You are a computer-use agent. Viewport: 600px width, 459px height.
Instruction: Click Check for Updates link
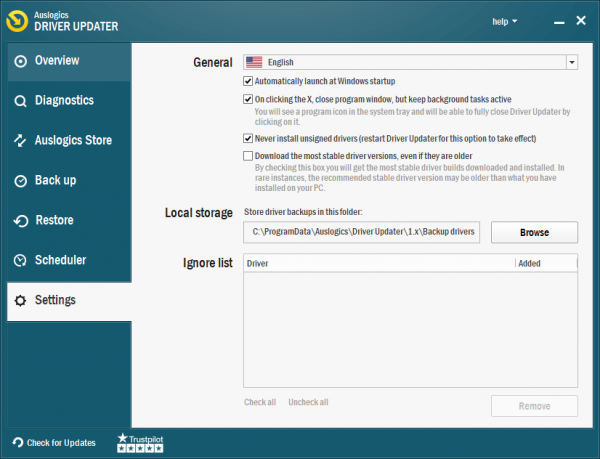click(61, 443)
